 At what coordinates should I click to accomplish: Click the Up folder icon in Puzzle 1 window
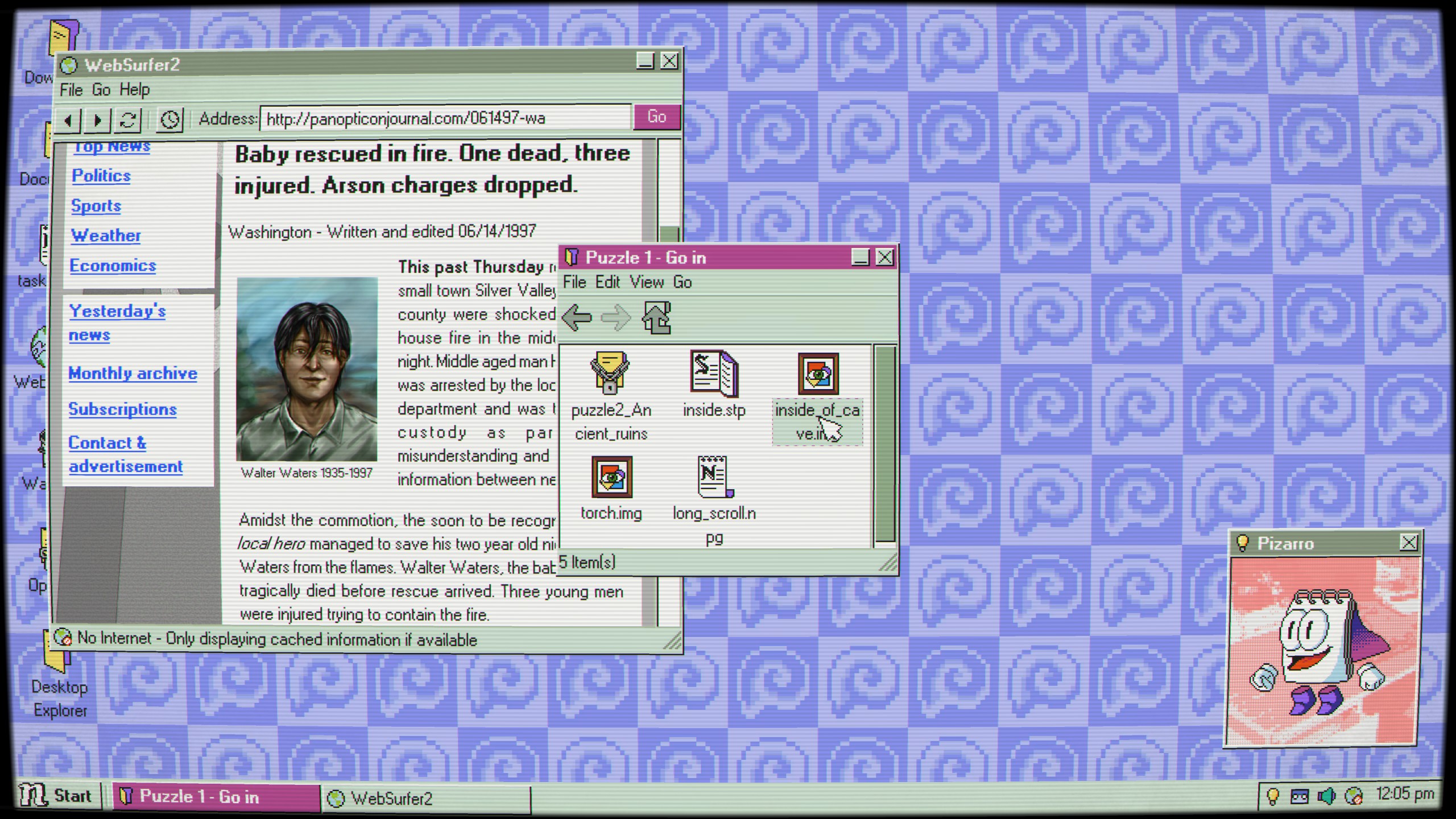[657, 317]
